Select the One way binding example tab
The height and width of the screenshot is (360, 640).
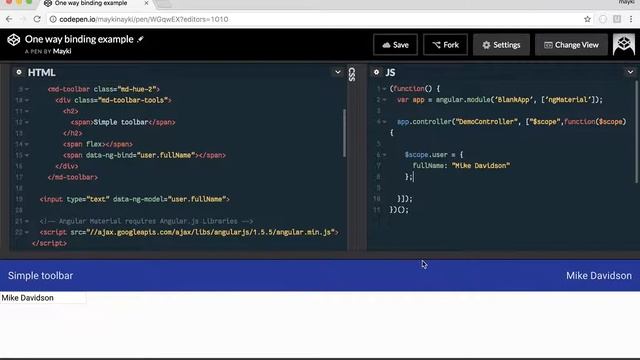coord(96,3)
